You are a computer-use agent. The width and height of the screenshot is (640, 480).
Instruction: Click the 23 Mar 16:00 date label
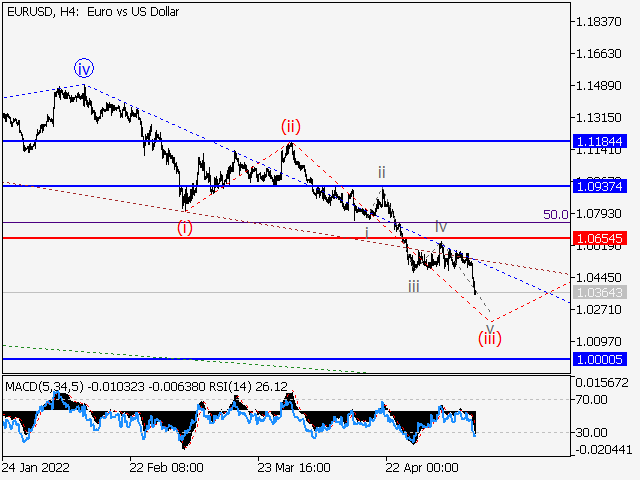coord(294,467)
